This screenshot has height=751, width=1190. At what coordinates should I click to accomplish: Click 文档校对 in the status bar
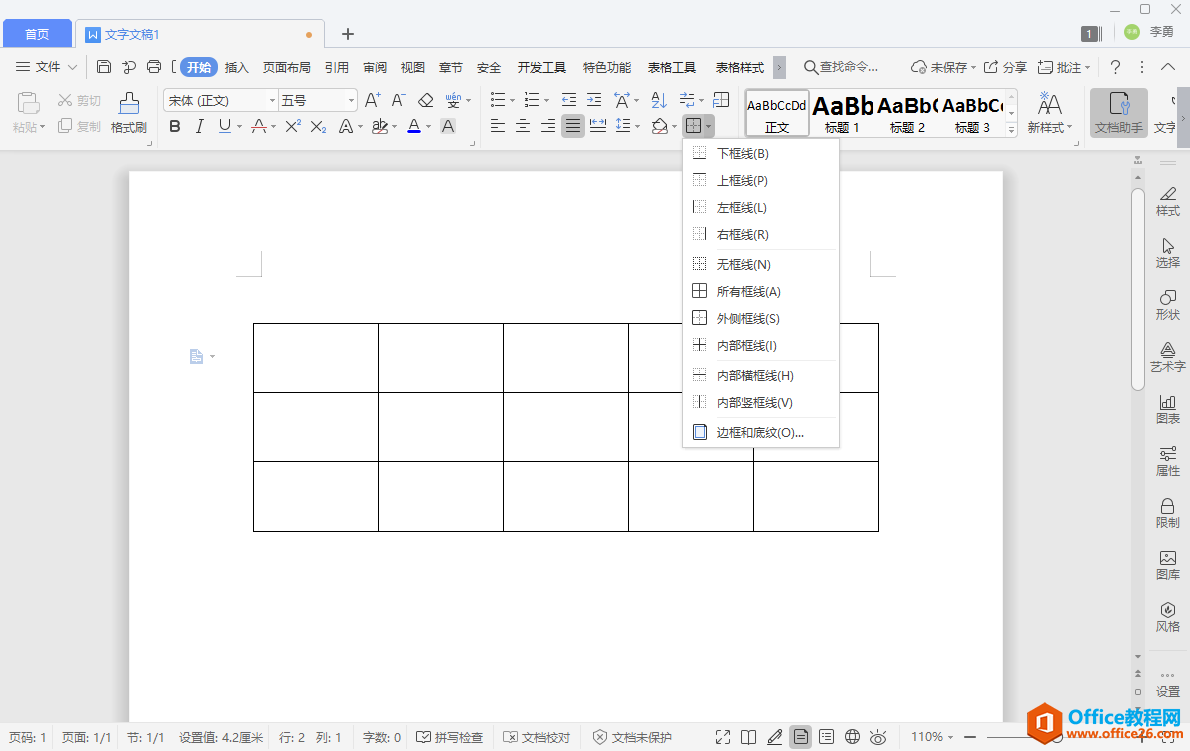point(537,737)
